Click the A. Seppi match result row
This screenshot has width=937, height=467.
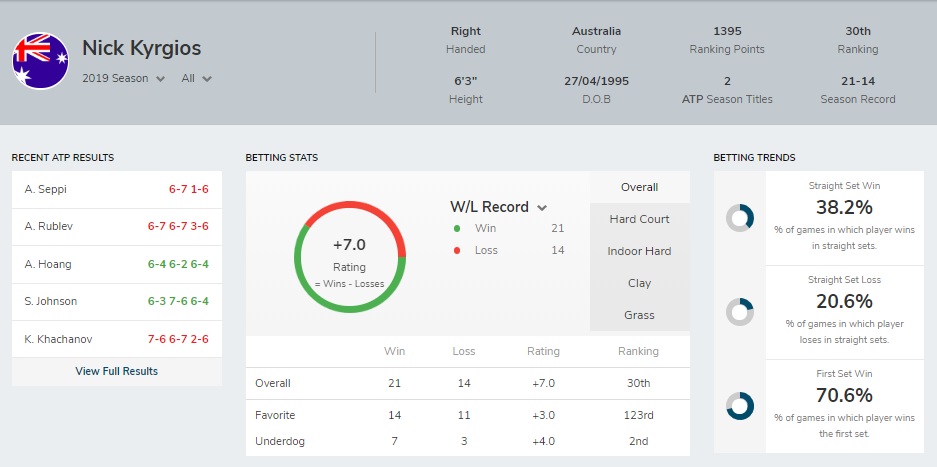click(117, 190)
